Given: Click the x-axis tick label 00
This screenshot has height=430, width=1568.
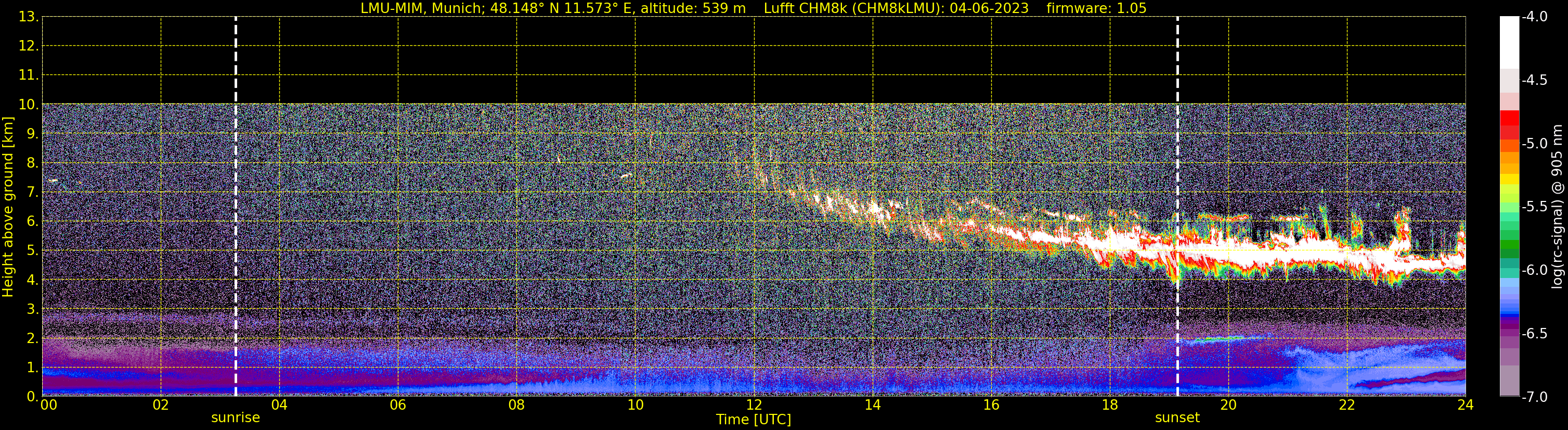Looking at the screenshot, I should coord(49,406).
